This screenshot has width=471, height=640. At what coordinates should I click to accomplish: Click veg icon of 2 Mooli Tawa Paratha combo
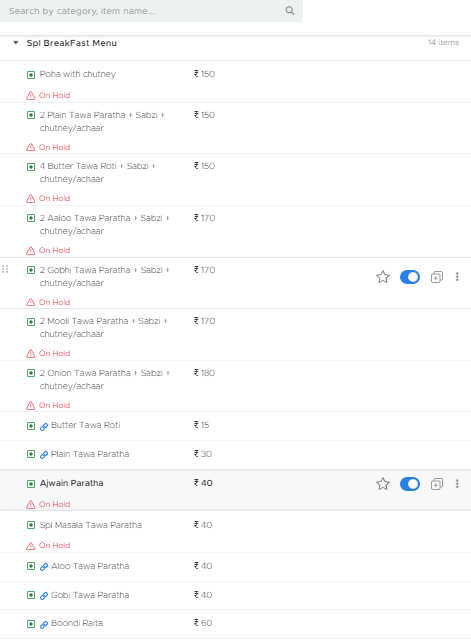31,322
